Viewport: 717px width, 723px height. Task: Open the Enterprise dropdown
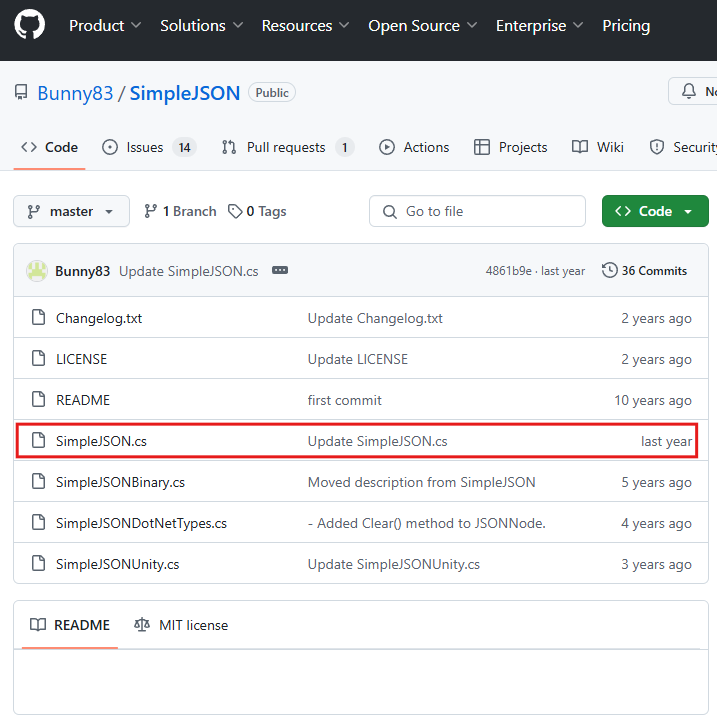coord(539,25)
